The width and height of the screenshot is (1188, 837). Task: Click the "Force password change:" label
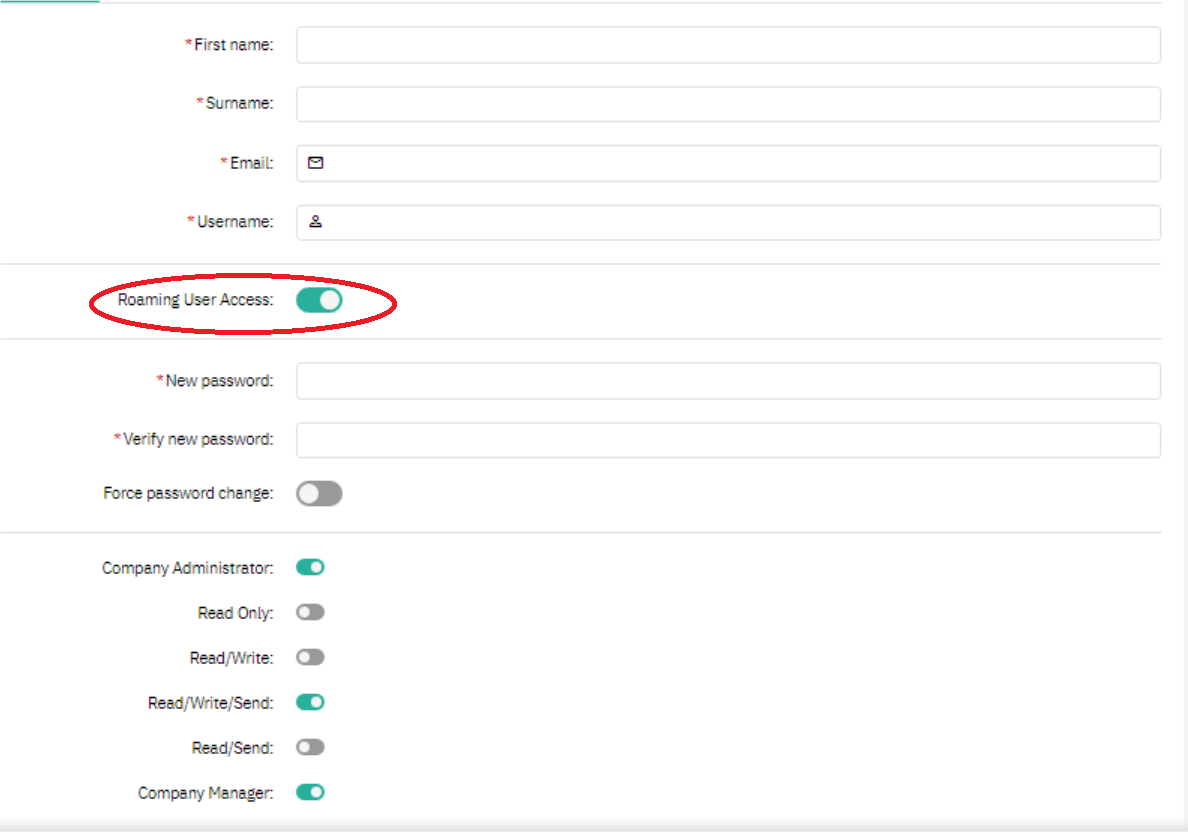188,493
